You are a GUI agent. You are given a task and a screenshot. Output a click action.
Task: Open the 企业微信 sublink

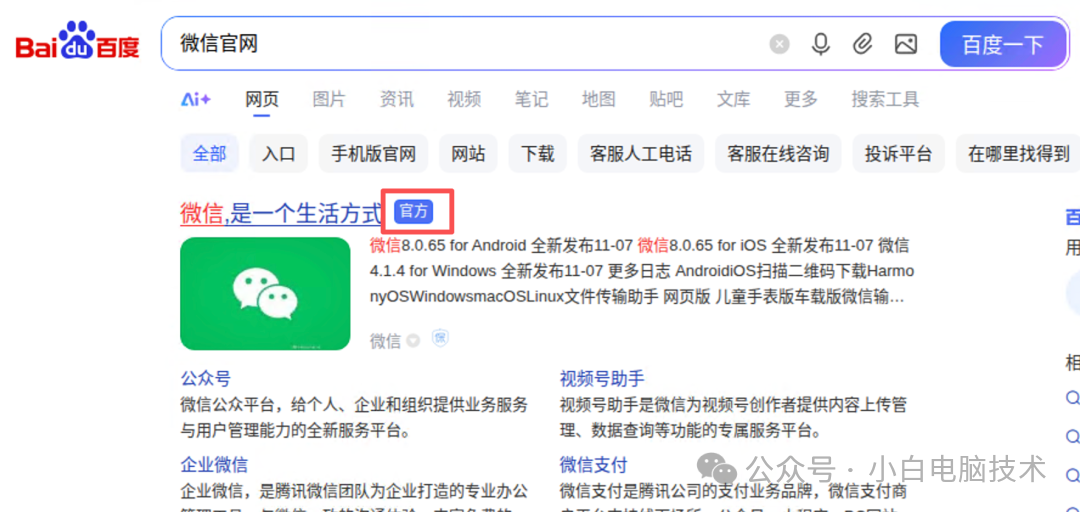(x=214, y=464)
